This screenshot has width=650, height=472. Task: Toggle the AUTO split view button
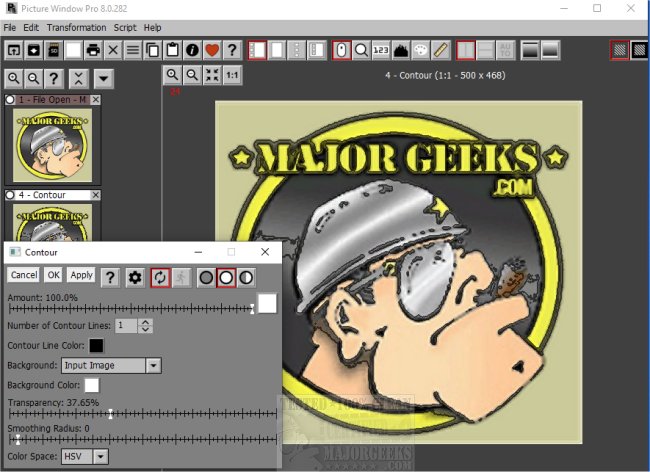506,51
